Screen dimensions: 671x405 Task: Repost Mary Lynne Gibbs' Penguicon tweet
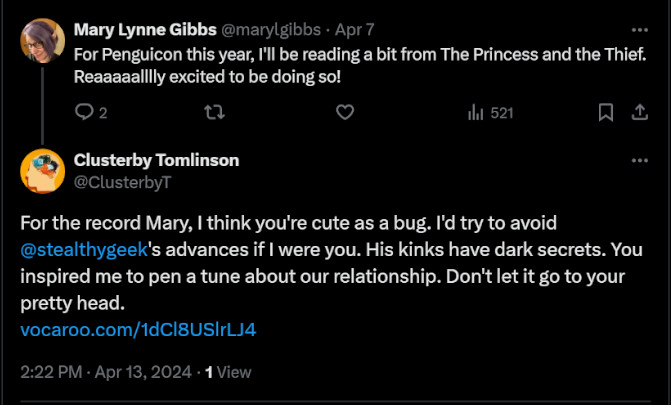coord(214,113)
